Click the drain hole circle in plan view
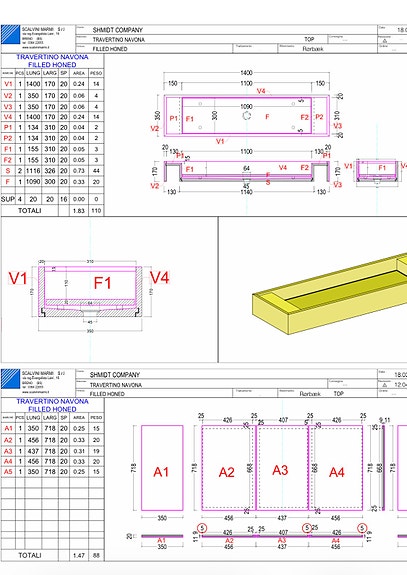The image size is (407, 575). click(x=247, y=116)
